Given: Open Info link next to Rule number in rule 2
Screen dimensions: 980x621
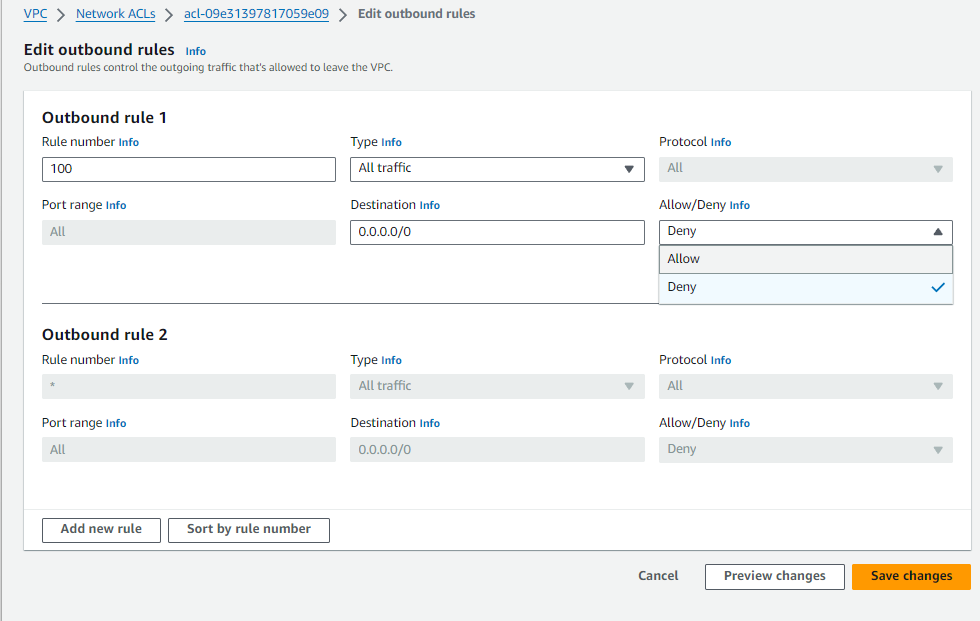Looking at the screenshot, I should coord(129,360).
